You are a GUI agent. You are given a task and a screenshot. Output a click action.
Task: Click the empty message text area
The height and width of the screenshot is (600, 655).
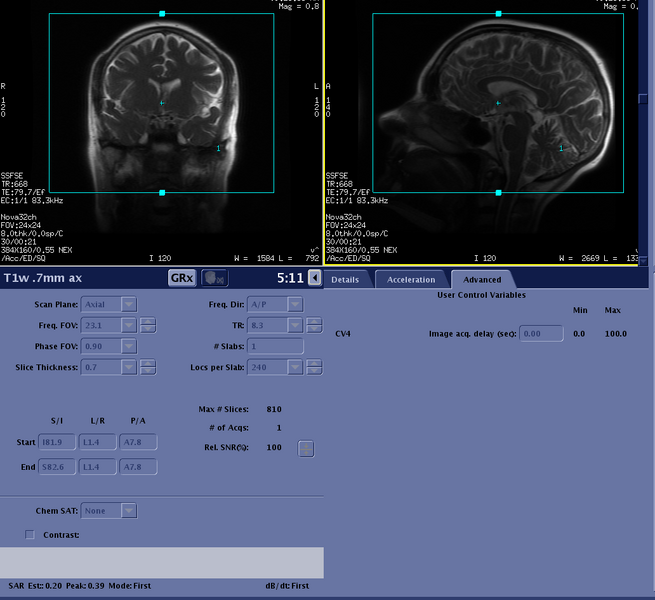click(x=162, y=562)
